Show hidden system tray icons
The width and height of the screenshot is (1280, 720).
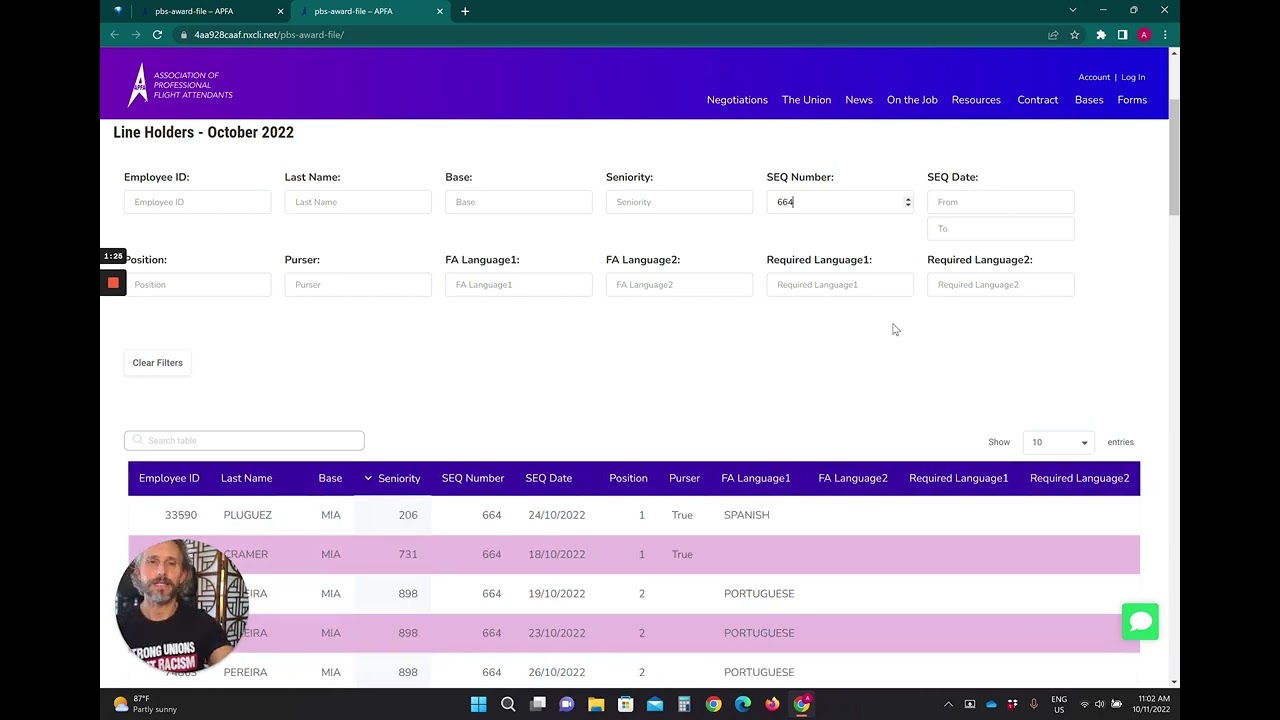pyautogui.click(x=948, y=704)
